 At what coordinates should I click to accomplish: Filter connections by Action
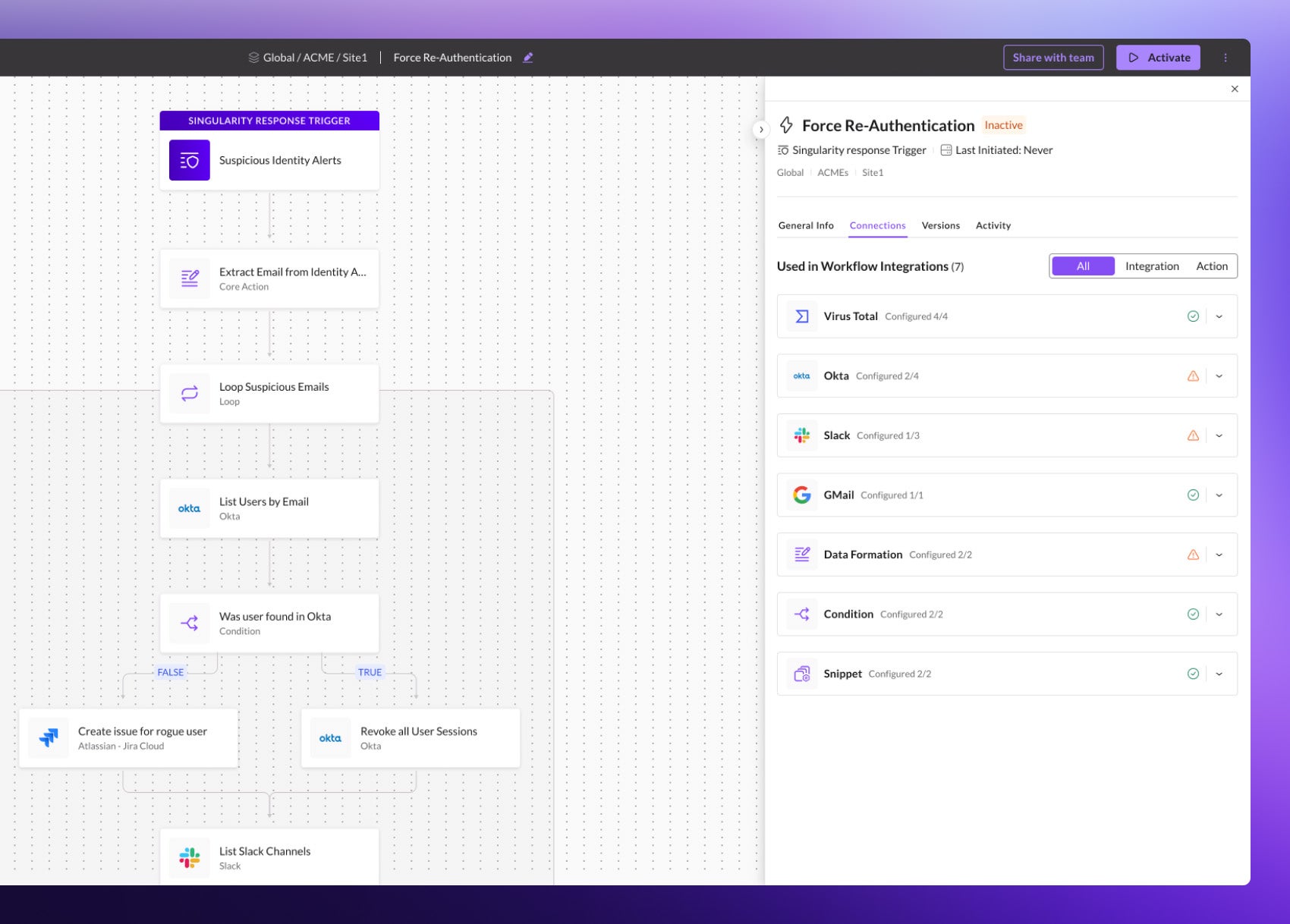(x=1211, y=266)
